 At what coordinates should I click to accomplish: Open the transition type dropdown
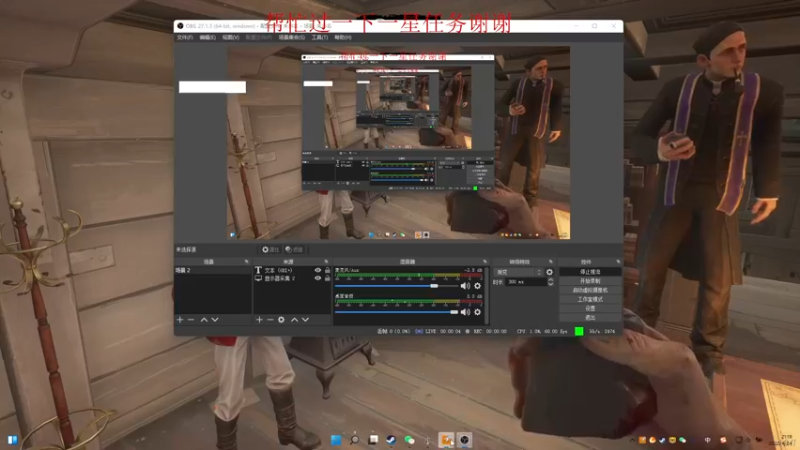coord(518,272)
